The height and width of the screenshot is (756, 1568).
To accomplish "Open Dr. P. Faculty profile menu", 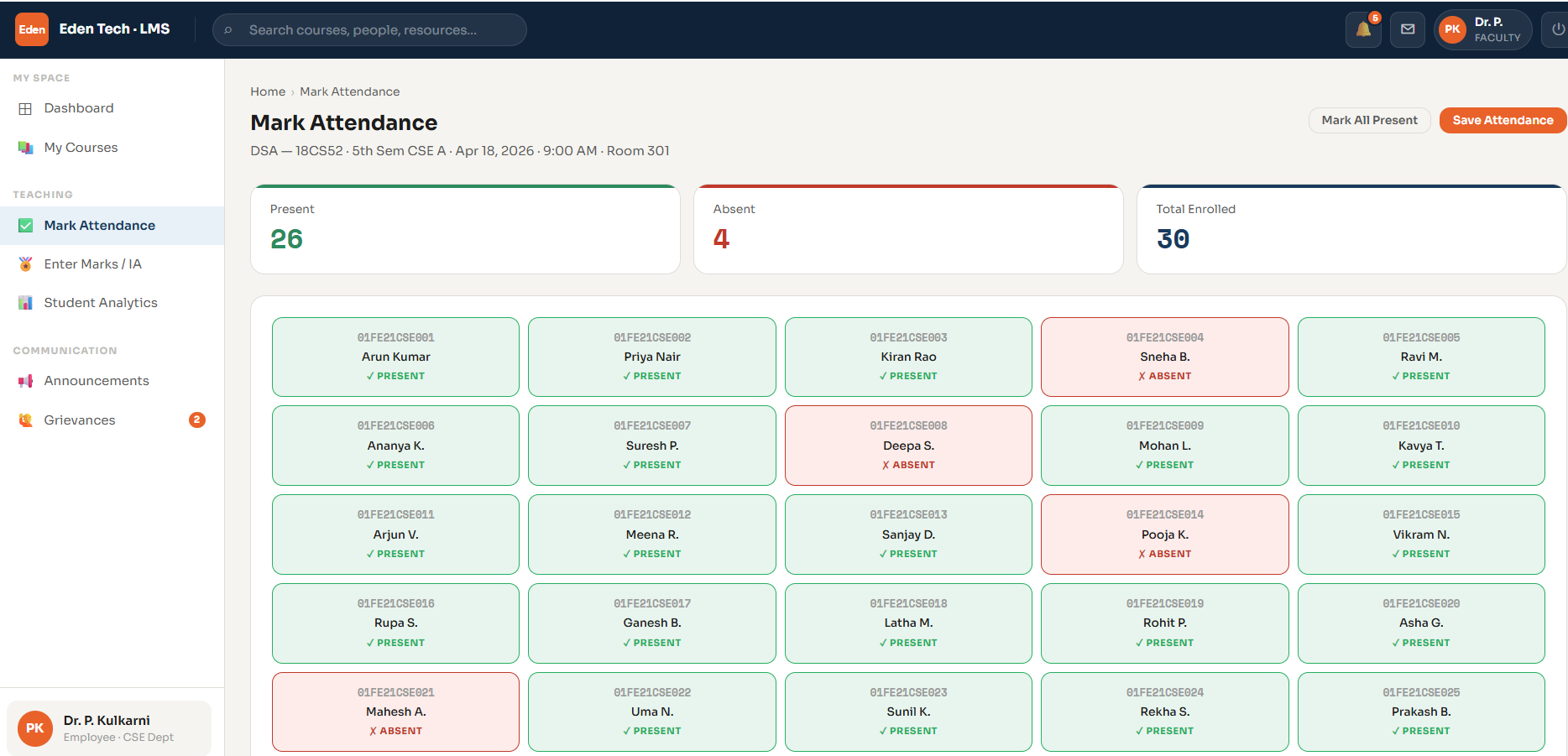I will (1482, 29).
